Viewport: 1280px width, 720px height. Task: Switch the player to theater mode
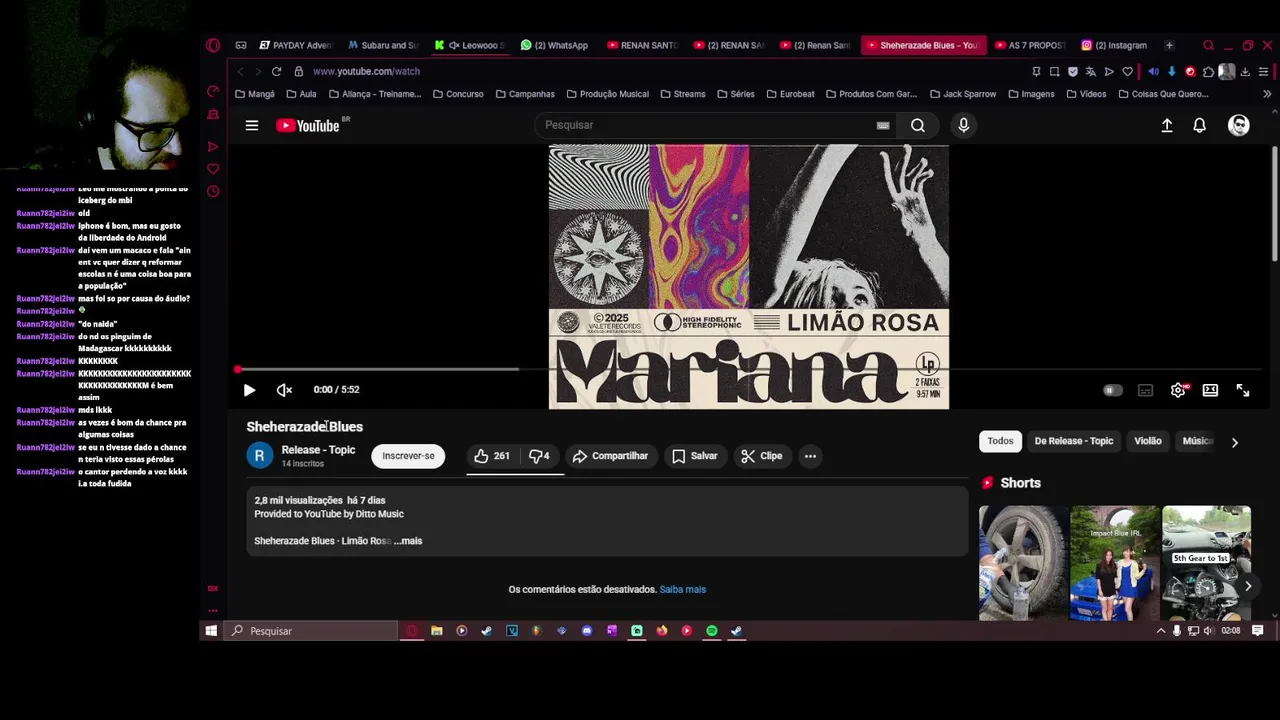click(x=1210, y=390)
